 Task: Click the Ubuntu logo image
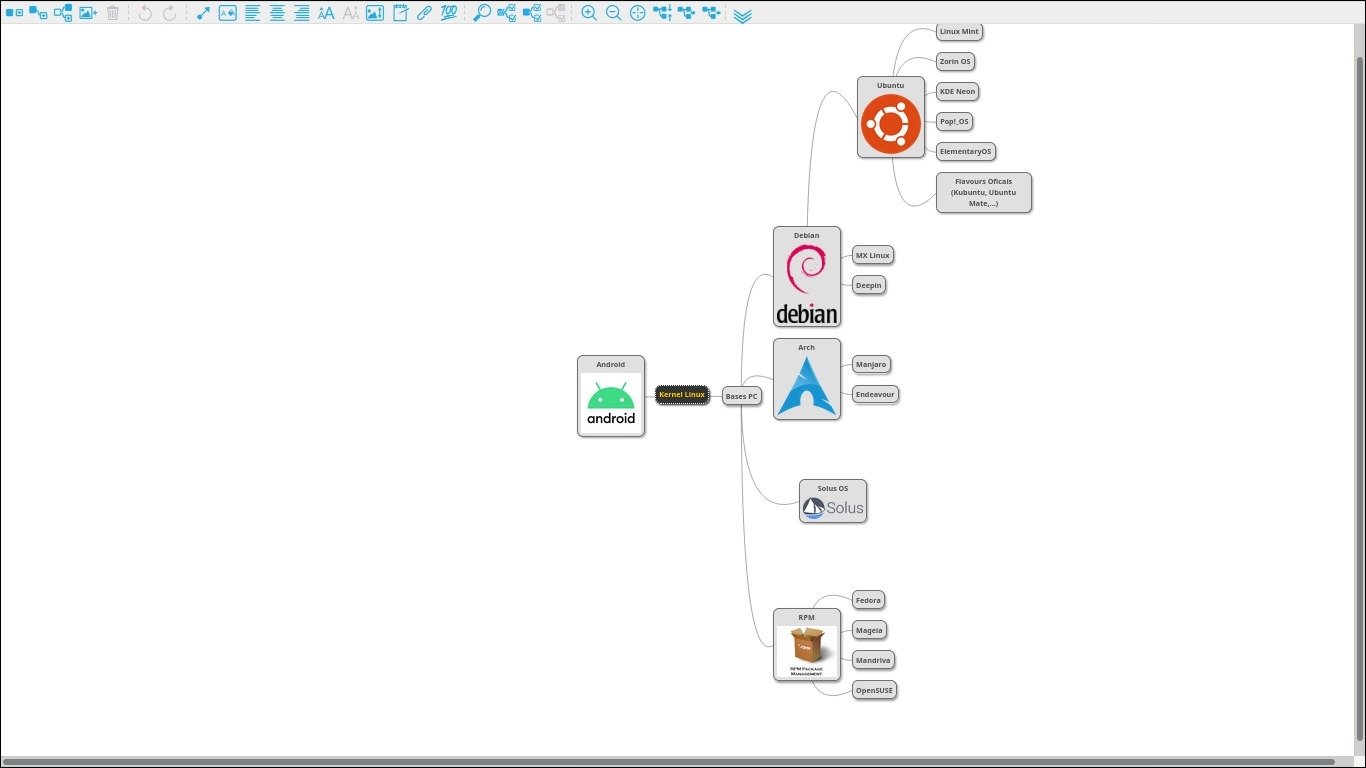[891, 125]
